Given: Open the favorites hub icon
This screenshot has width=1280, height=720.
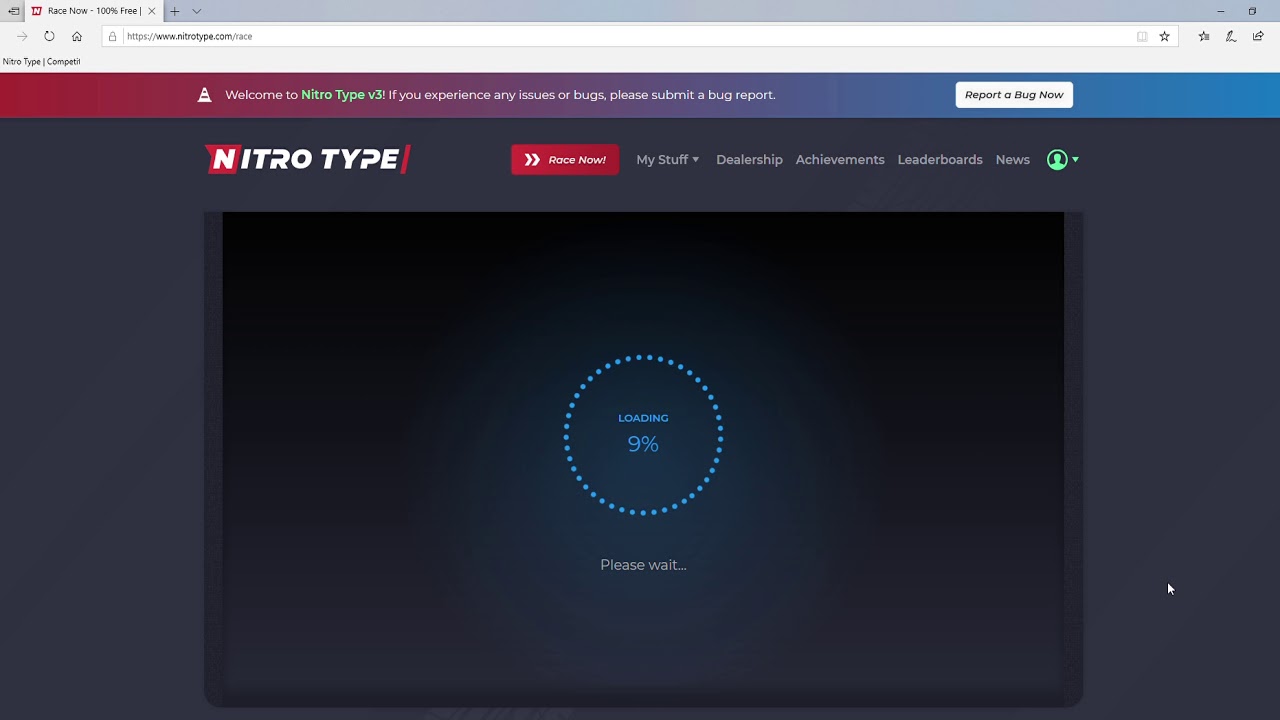Looking at the screenshot, I should coord(1204,36).
